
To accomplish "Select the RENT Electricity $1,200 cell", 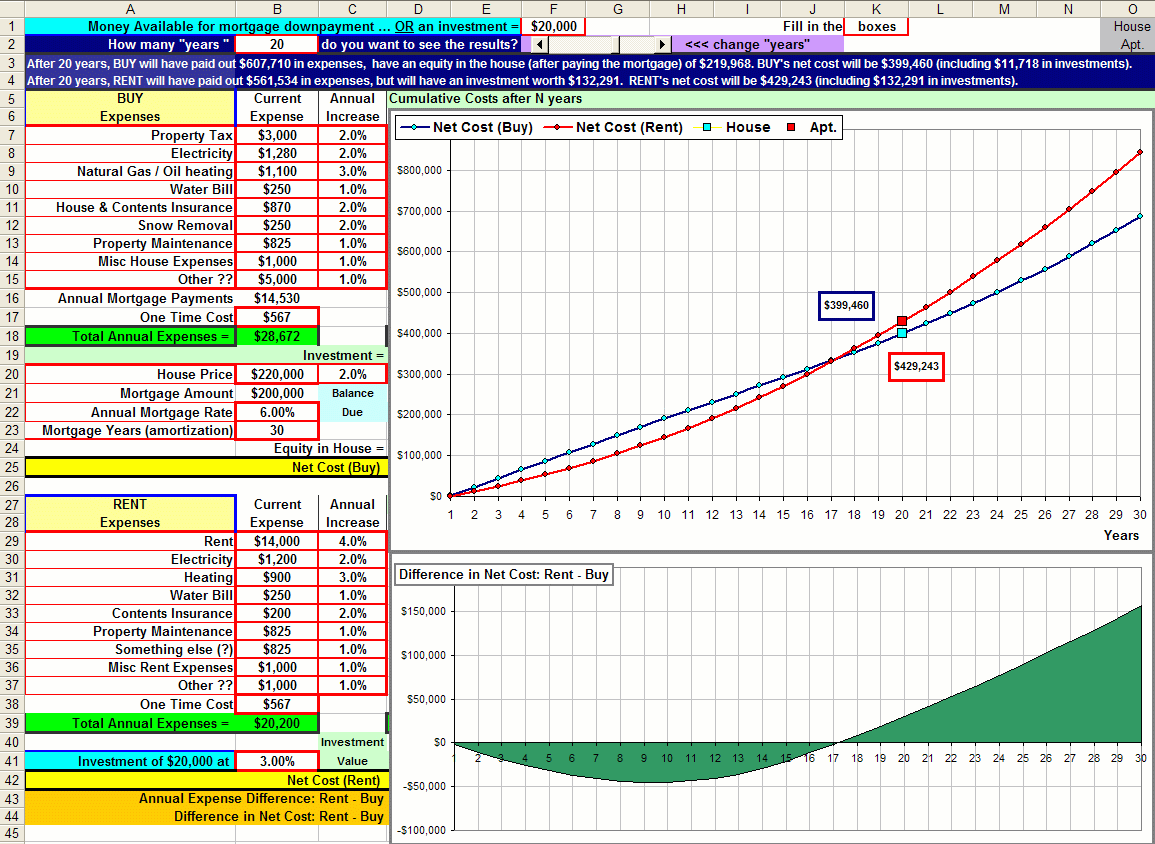I will point(277,560).
